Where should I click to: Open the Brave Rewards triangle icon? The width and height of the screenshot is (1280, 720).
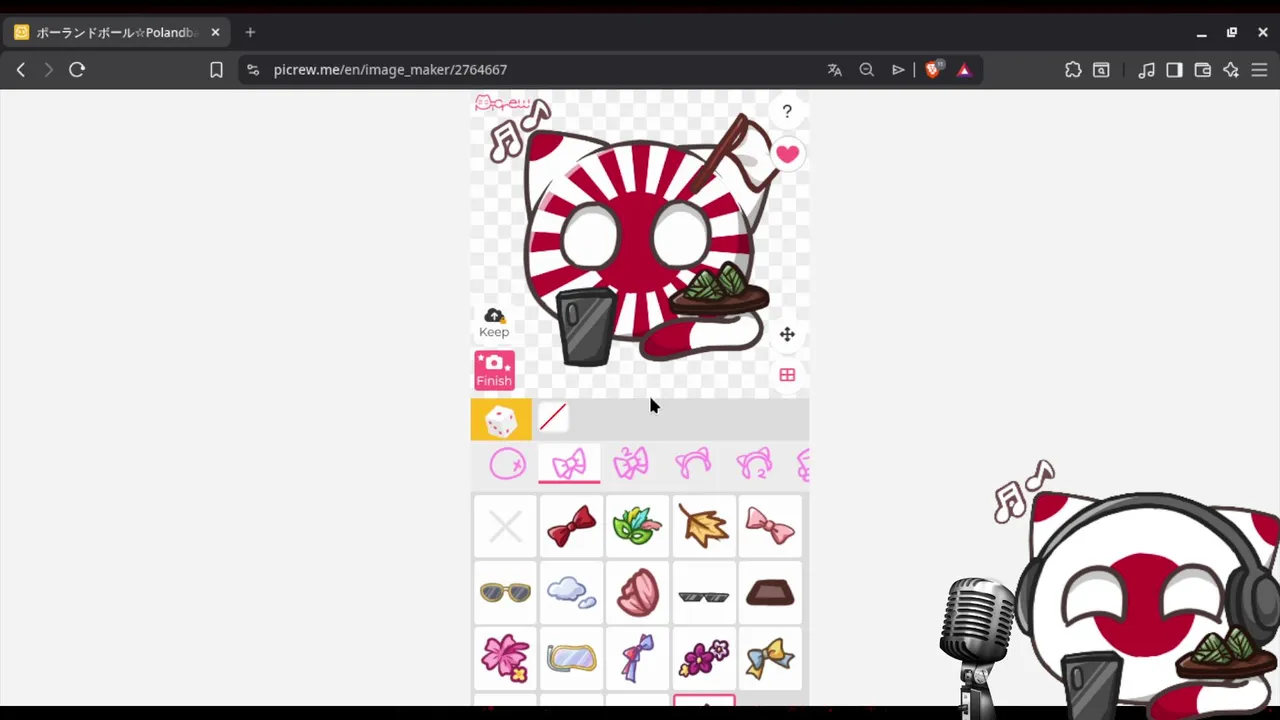964,70
